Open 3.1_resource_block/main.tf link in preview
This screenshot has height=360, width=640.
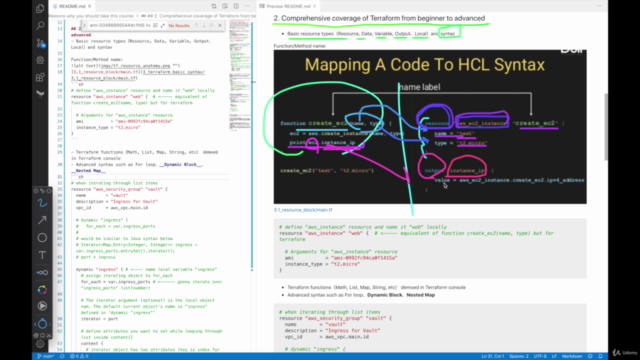303,210
